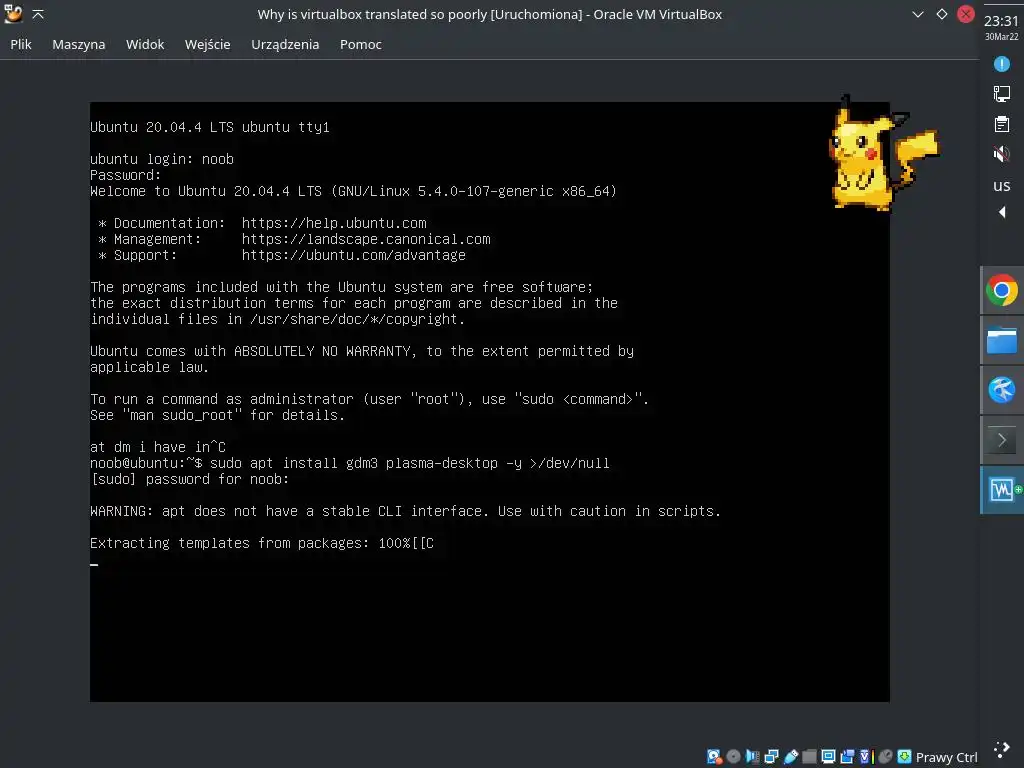Click the hard disk activity status icon
The height and width of the screenshot is (768, 1024).
coord(714,757)
